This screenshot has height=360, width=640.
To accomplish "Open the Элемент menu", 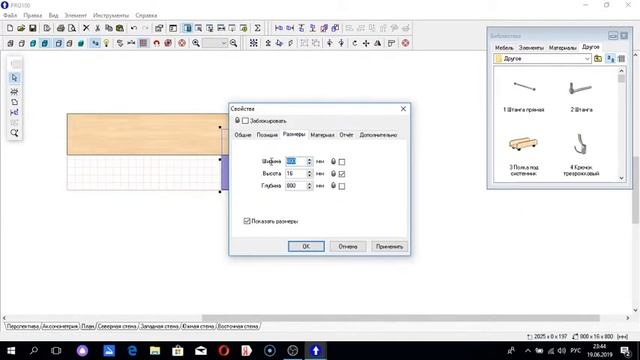I will coord(76,15).
